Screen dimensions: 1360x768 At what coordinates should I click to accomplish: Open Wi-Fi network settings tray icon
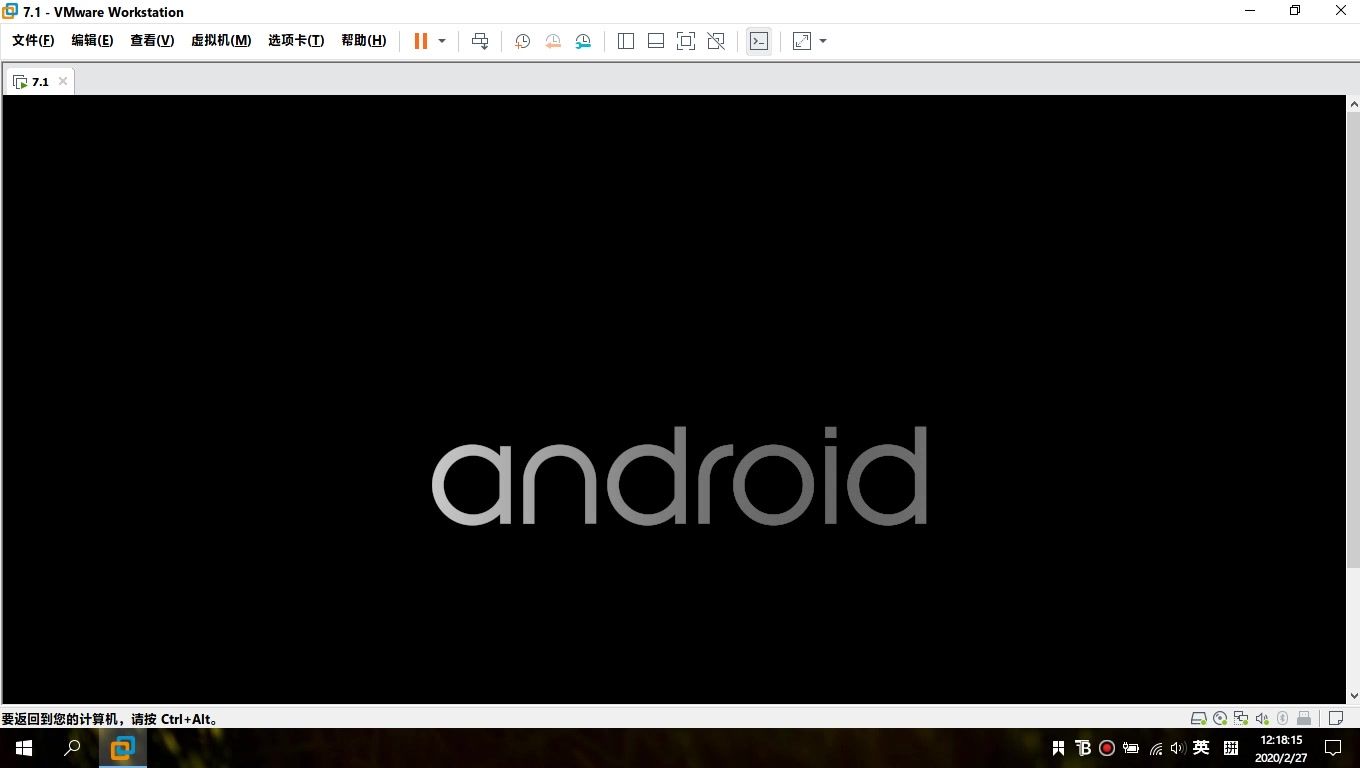[1156, 748]
